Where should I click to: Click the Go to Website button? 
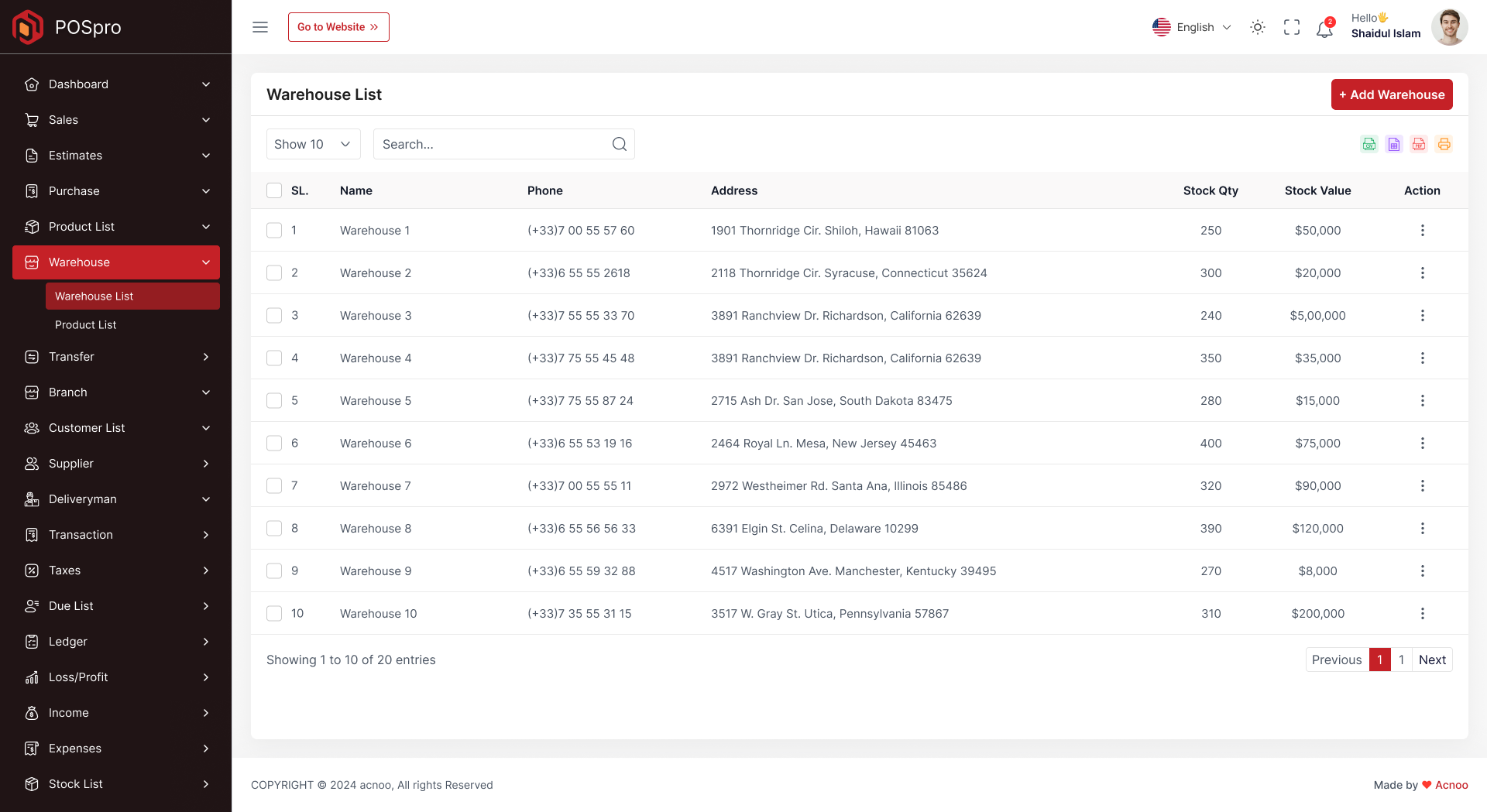pyautogui.click(x=338, y=27)
